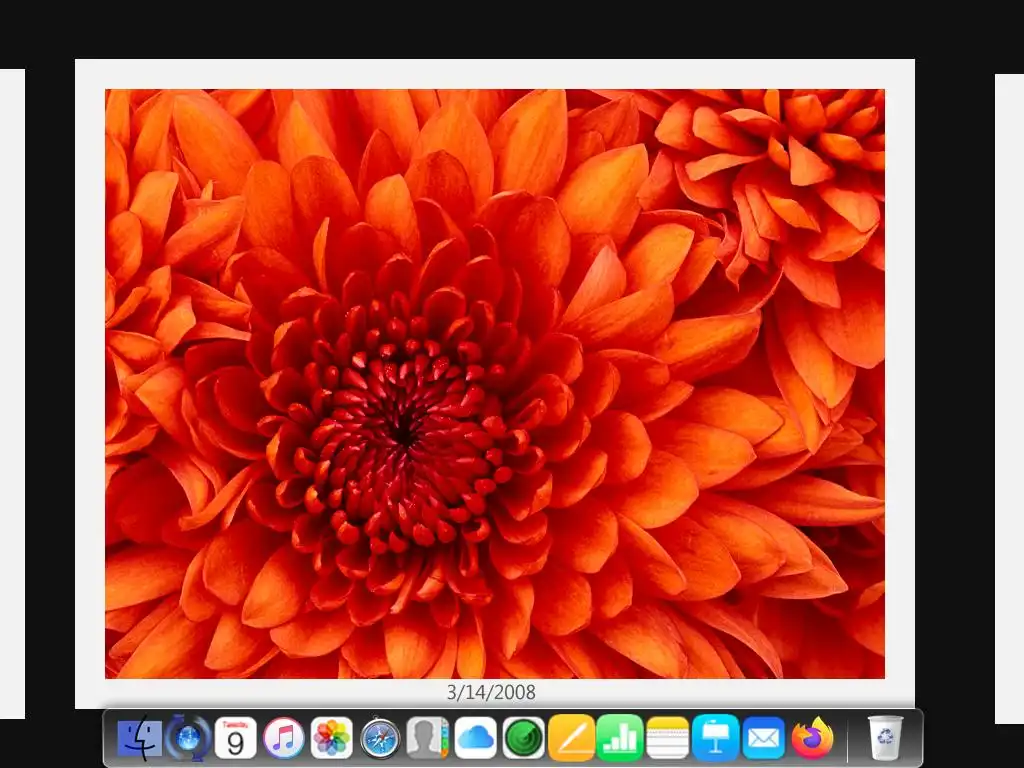Open the Notes app
Image resolution: width=1024 pixels, height=768 pixels.
click(667, 739)
